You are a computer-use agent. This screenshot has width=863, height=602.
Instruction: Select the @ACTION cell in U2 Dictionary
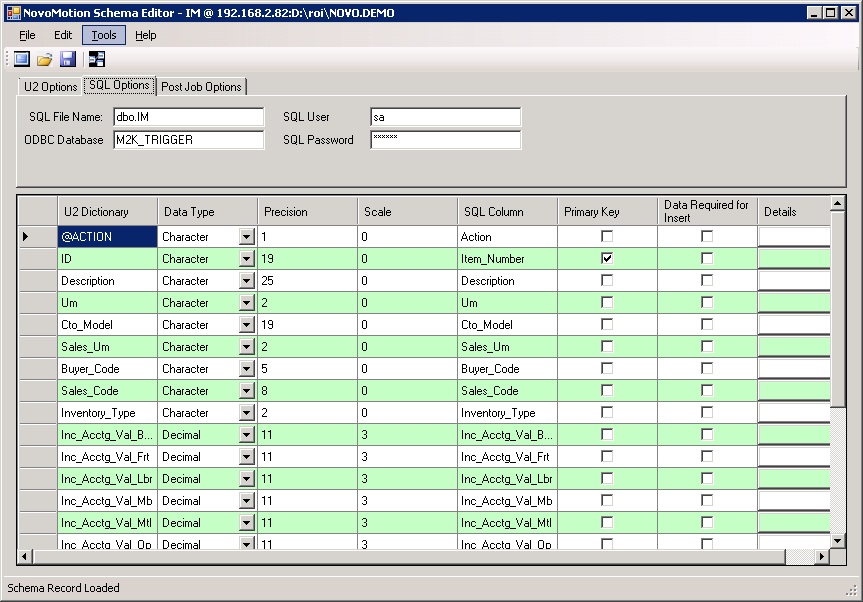tap(107, 237)
